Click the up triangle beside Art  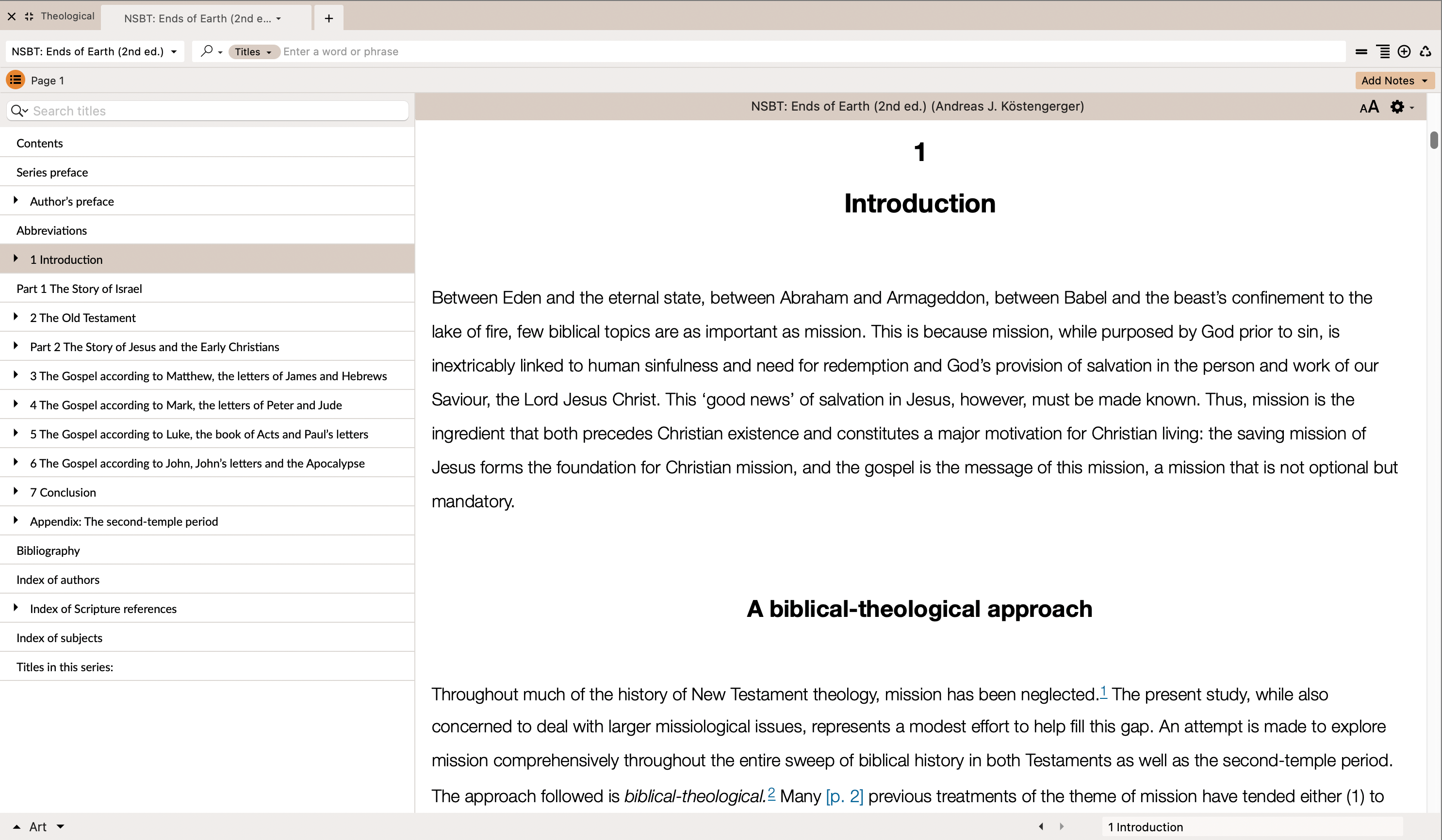16,827
